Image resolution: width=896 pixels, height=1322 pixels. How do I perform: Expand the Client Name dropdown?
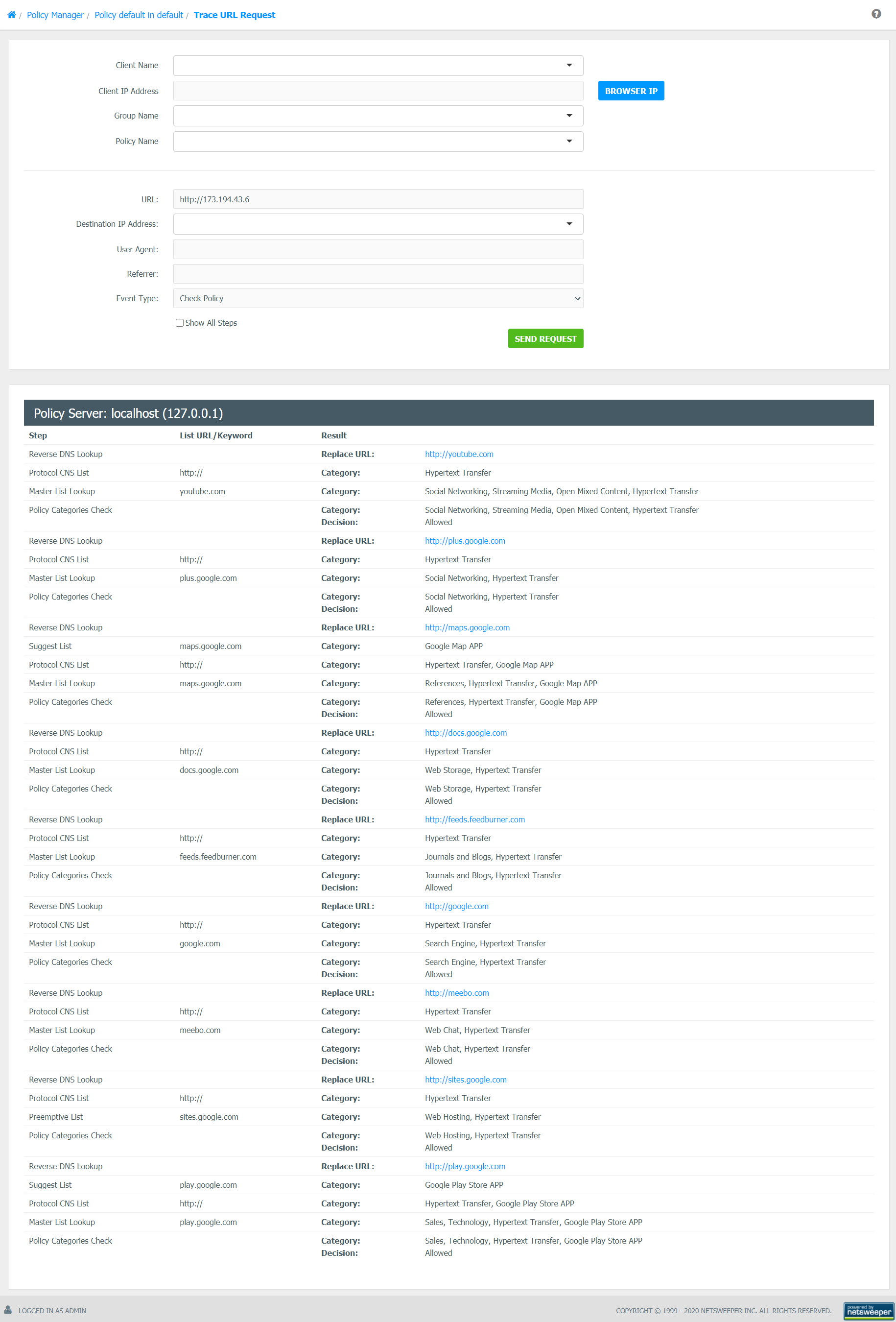378,66
